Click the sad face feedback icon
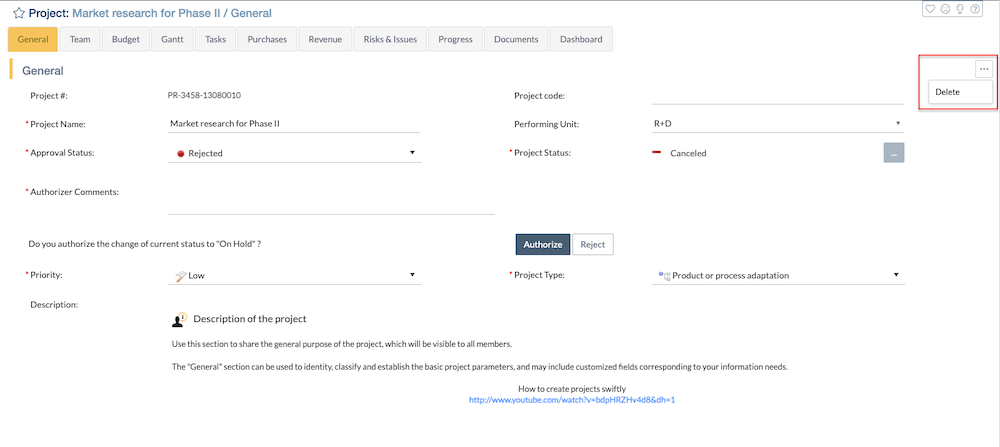The height and width of the screenshot is (447, 1000). [945, 9]
